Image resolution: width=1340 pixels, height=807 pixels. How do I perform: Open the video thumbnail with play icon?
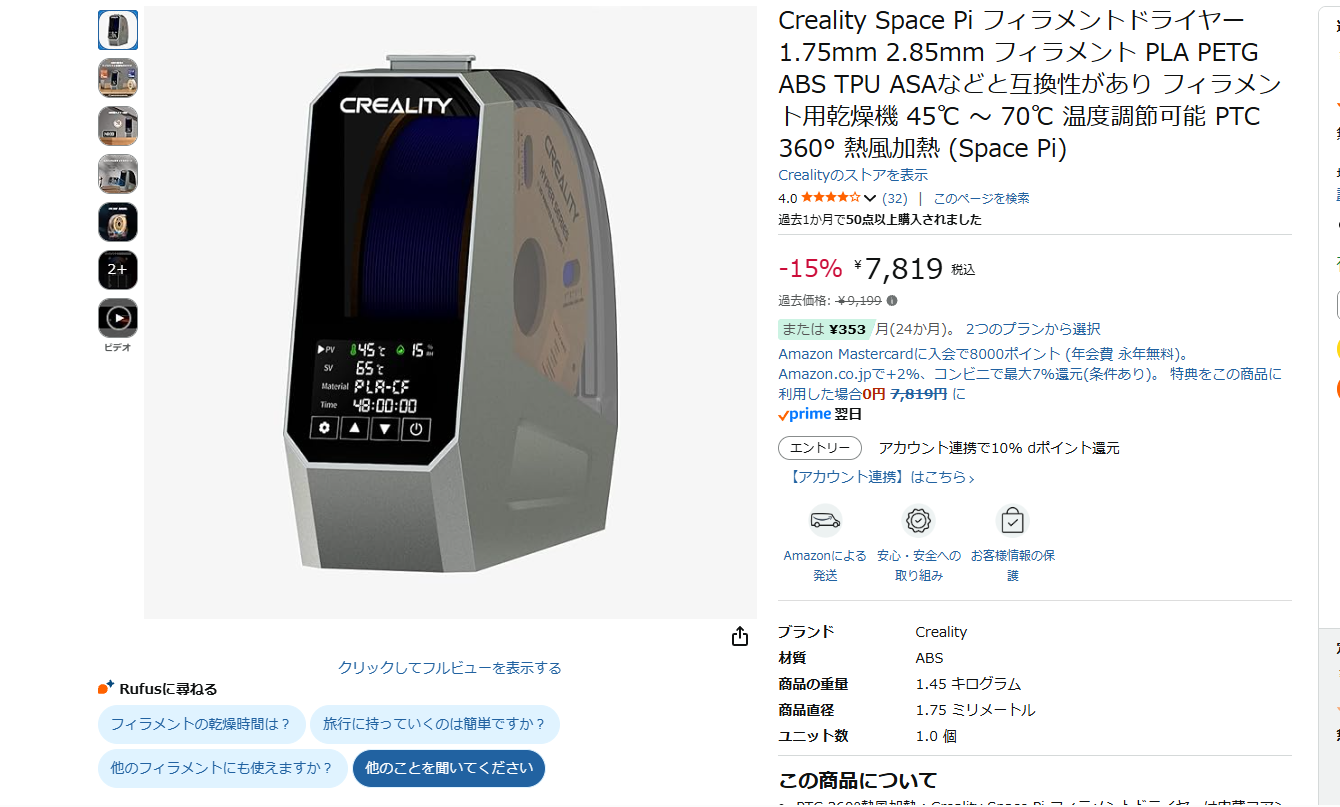(118, 318)
